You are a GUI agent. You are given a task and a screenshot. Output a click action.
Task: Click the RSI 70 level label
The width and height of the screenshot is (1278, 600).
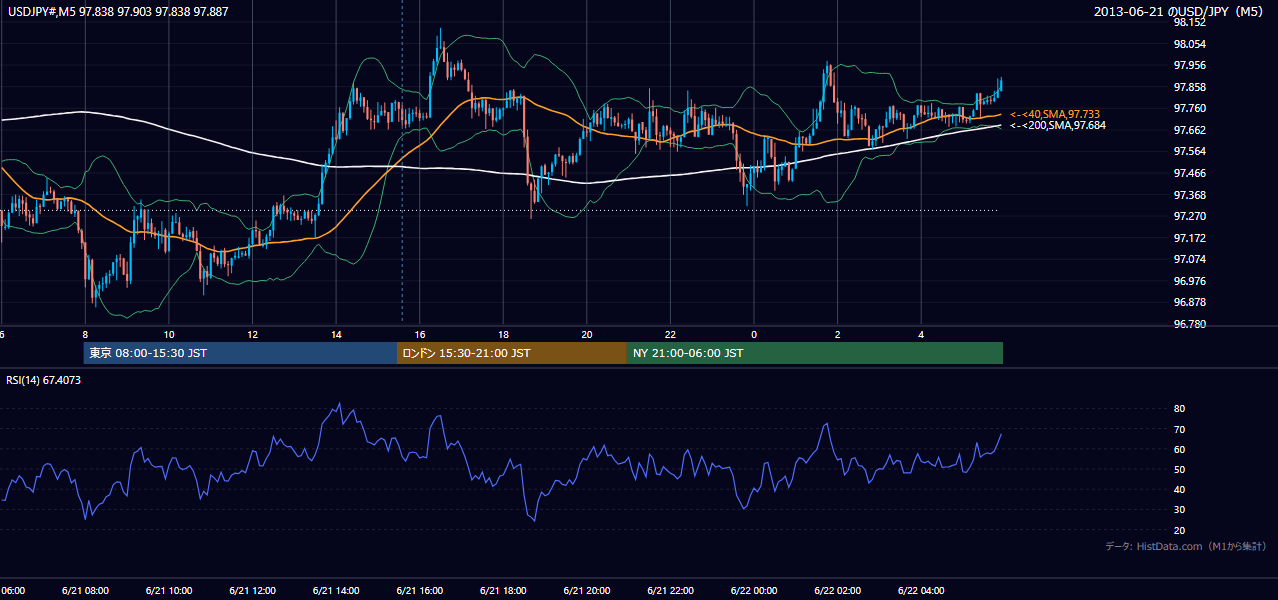1179,429
